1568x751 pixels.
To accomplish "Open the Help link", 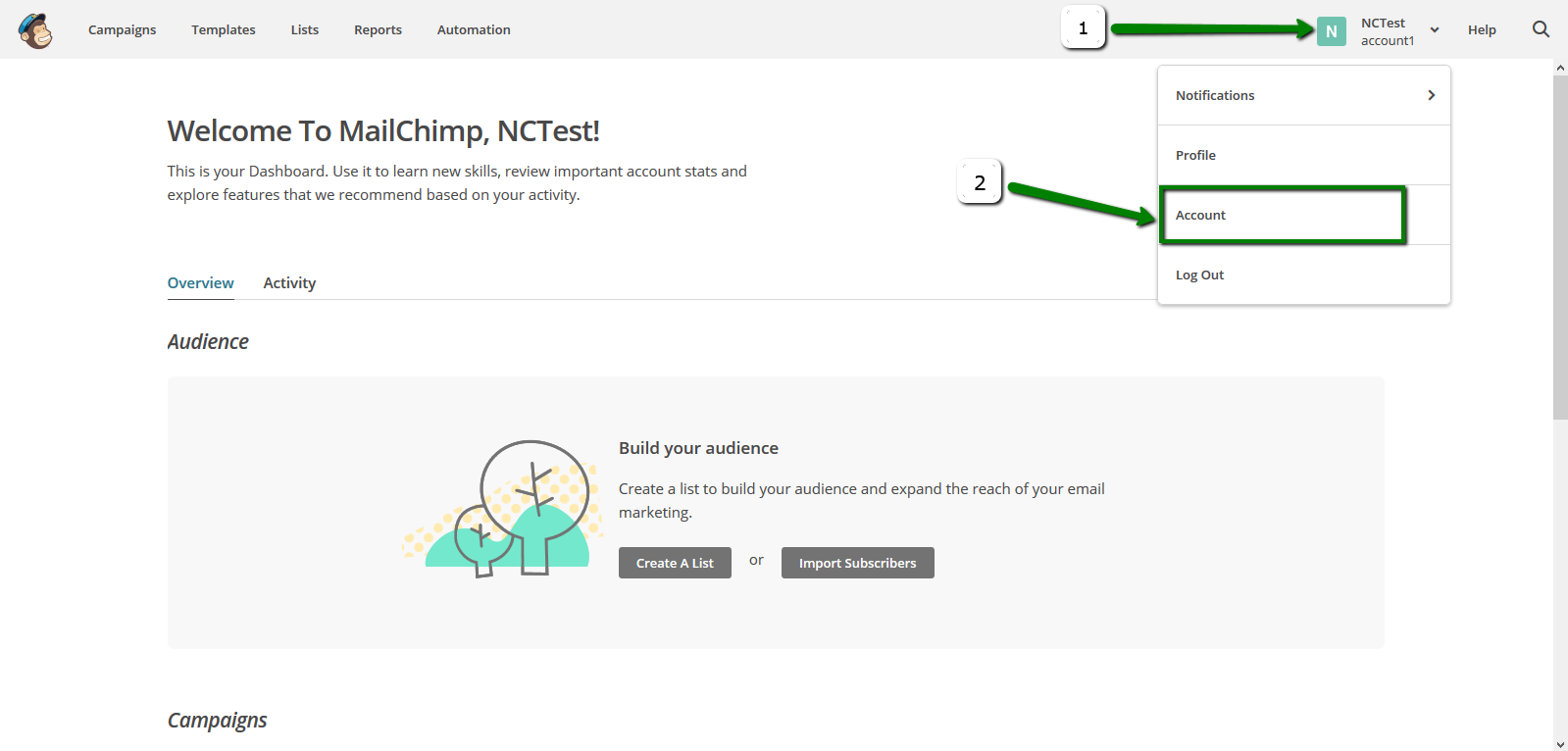I will pos(1482,29).
